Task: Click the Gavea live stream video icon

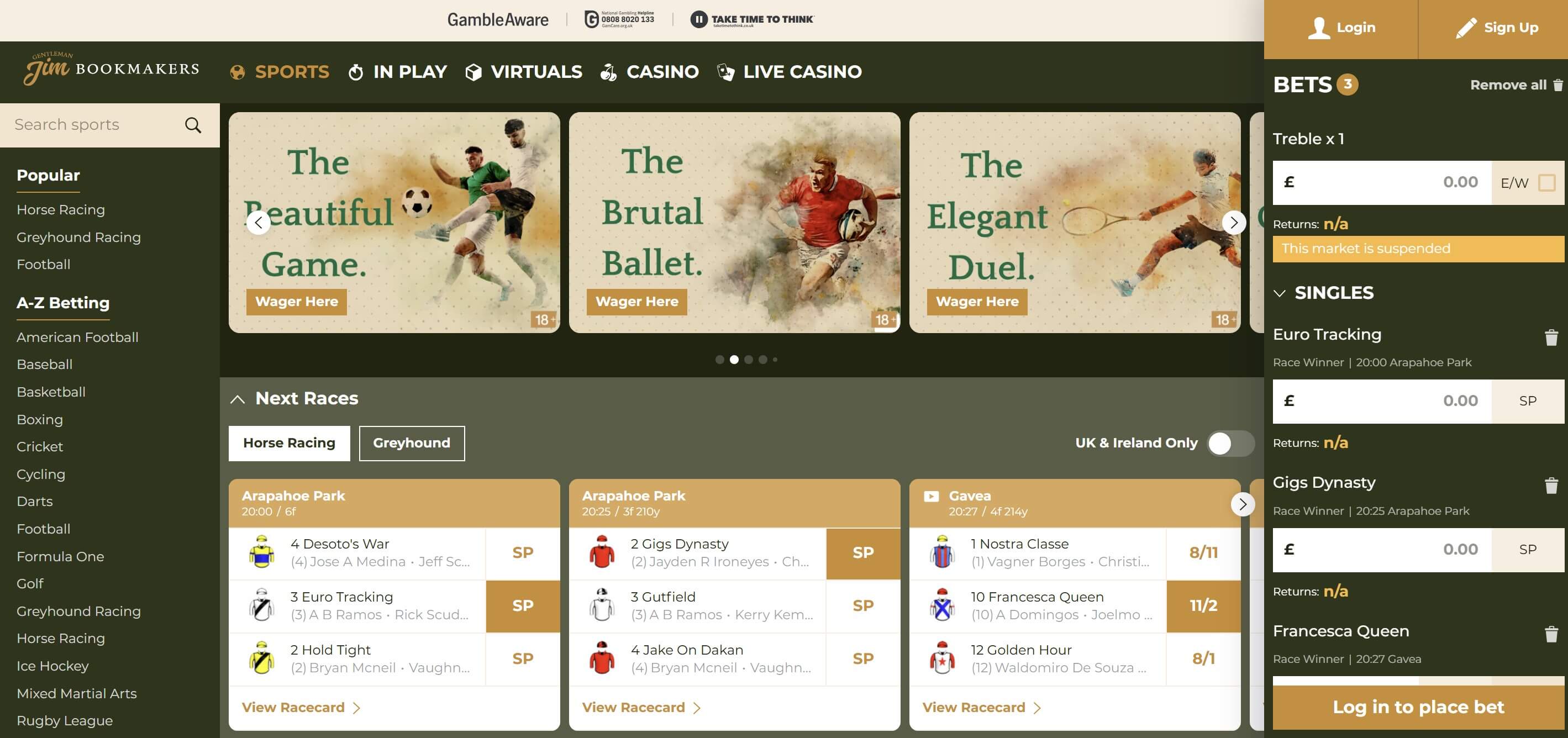Action: [932, 497]
